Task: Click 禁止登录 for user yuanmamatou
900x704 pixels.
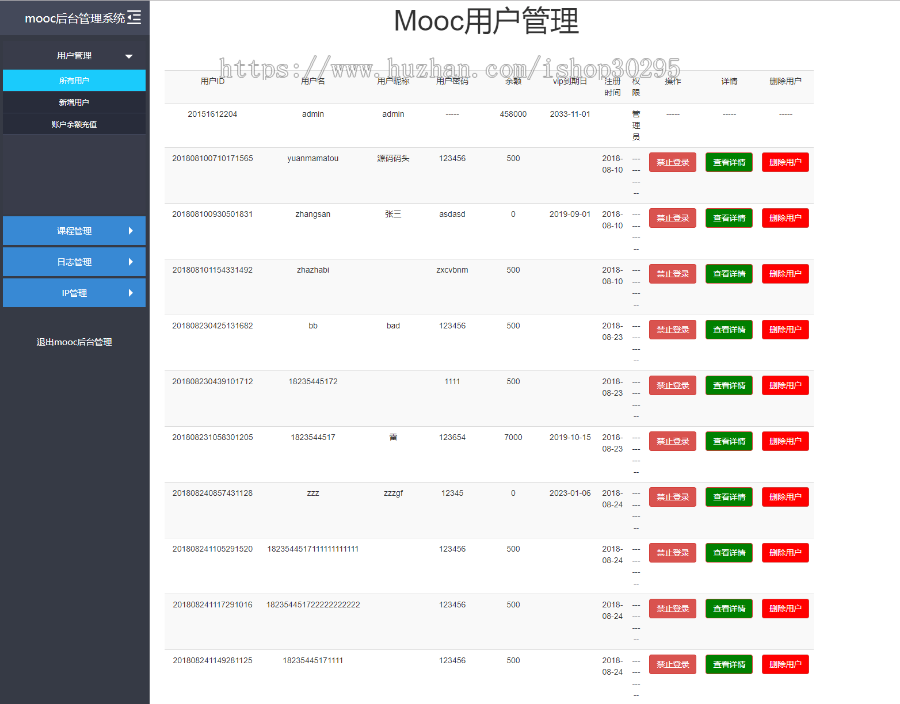Action: [x=671, y=161]
